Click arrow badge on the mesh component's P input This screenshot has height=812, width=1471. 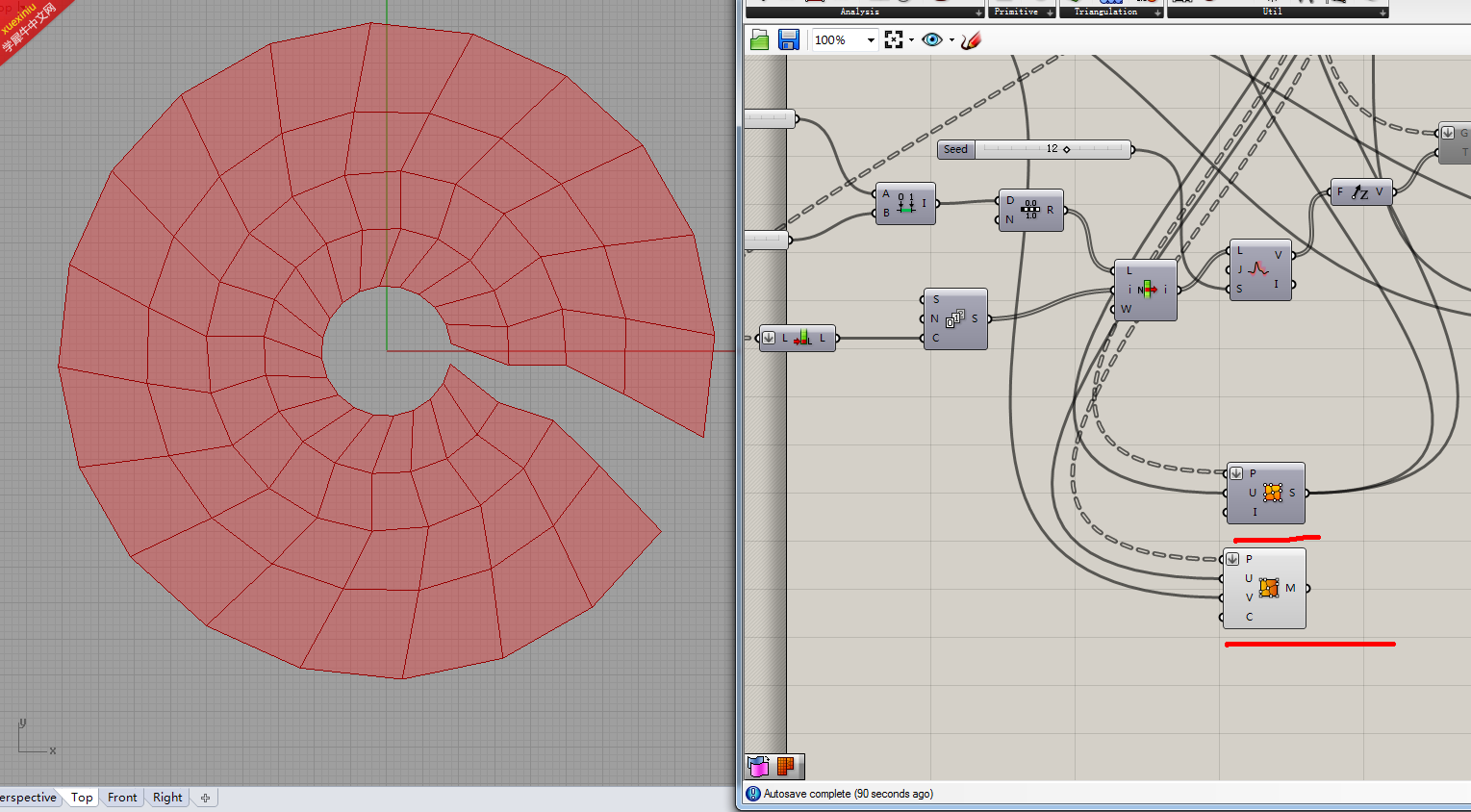tap(1232, 559)
